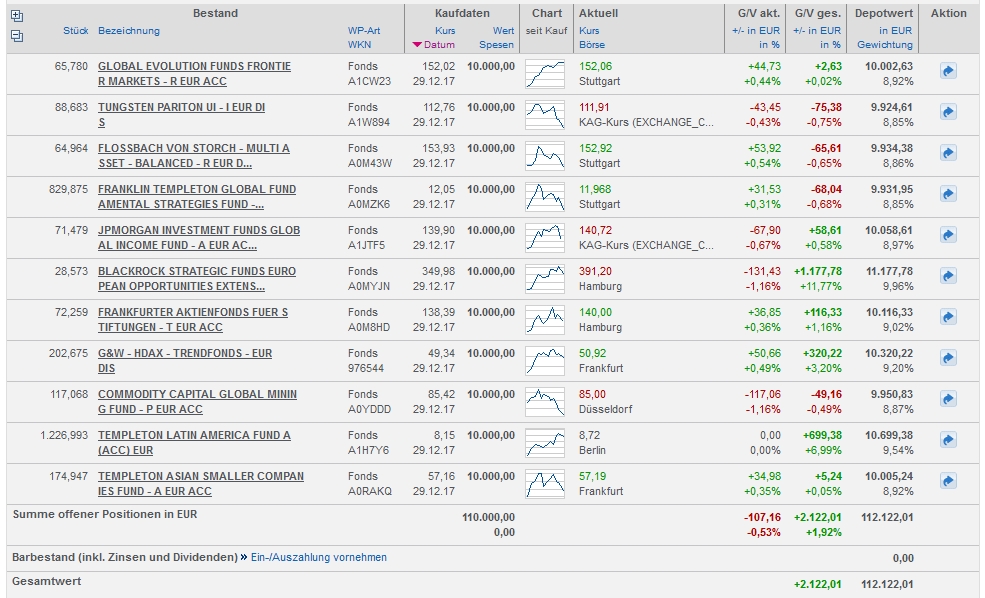Sort table by WKN column
The image size is (985, 598).
coord(359,45)
